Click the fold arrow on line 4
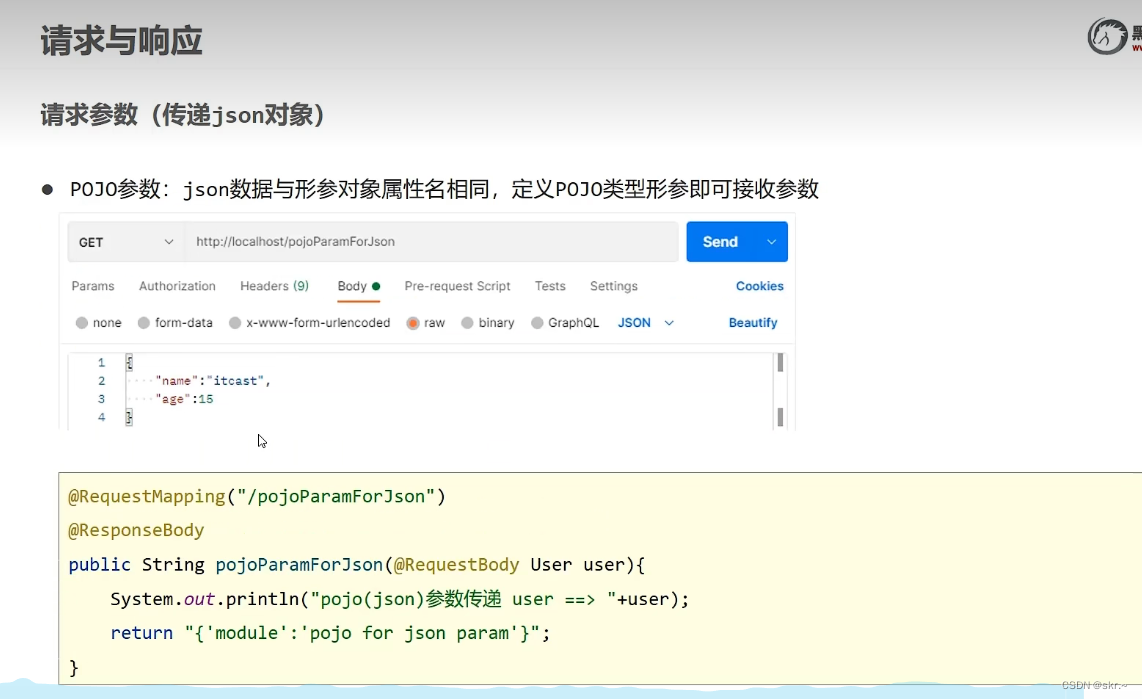This screenshot has width=1142, height=699. (128, 416)
